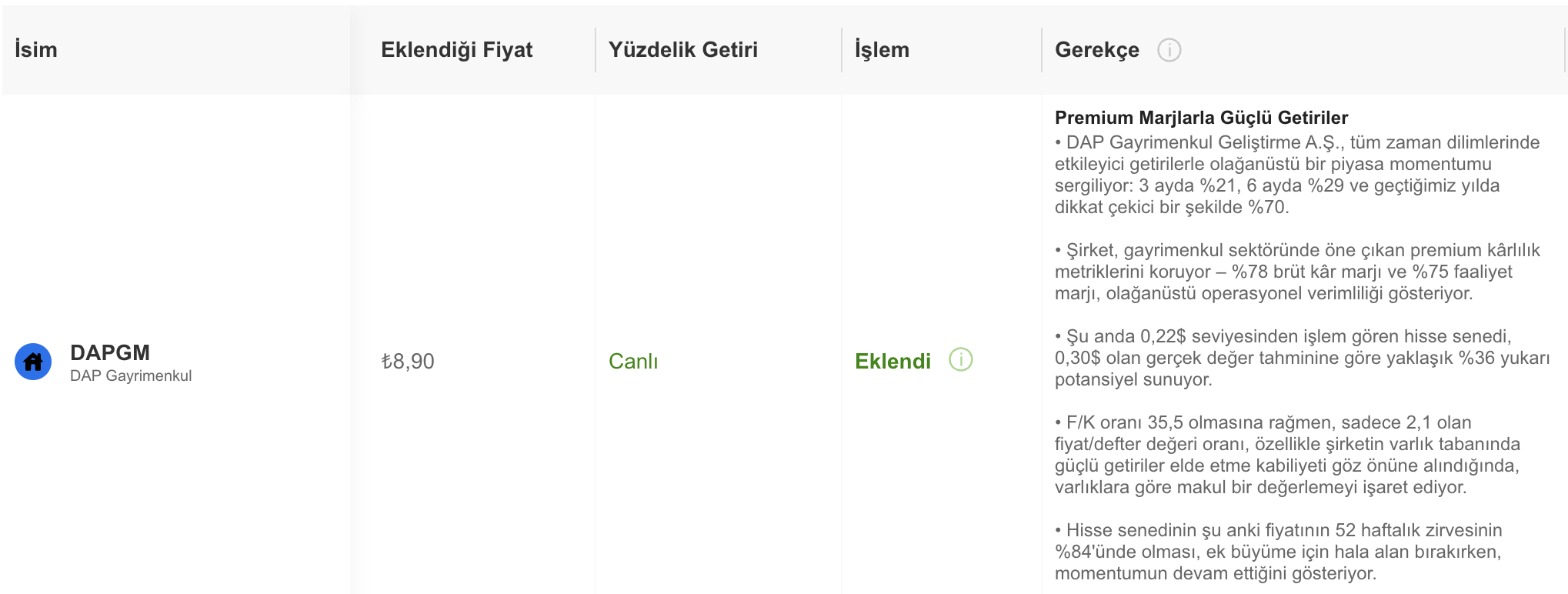Click the DAP Gayrimenkul company name
This screenshot has height=594, width=1568.
(131, 375)
